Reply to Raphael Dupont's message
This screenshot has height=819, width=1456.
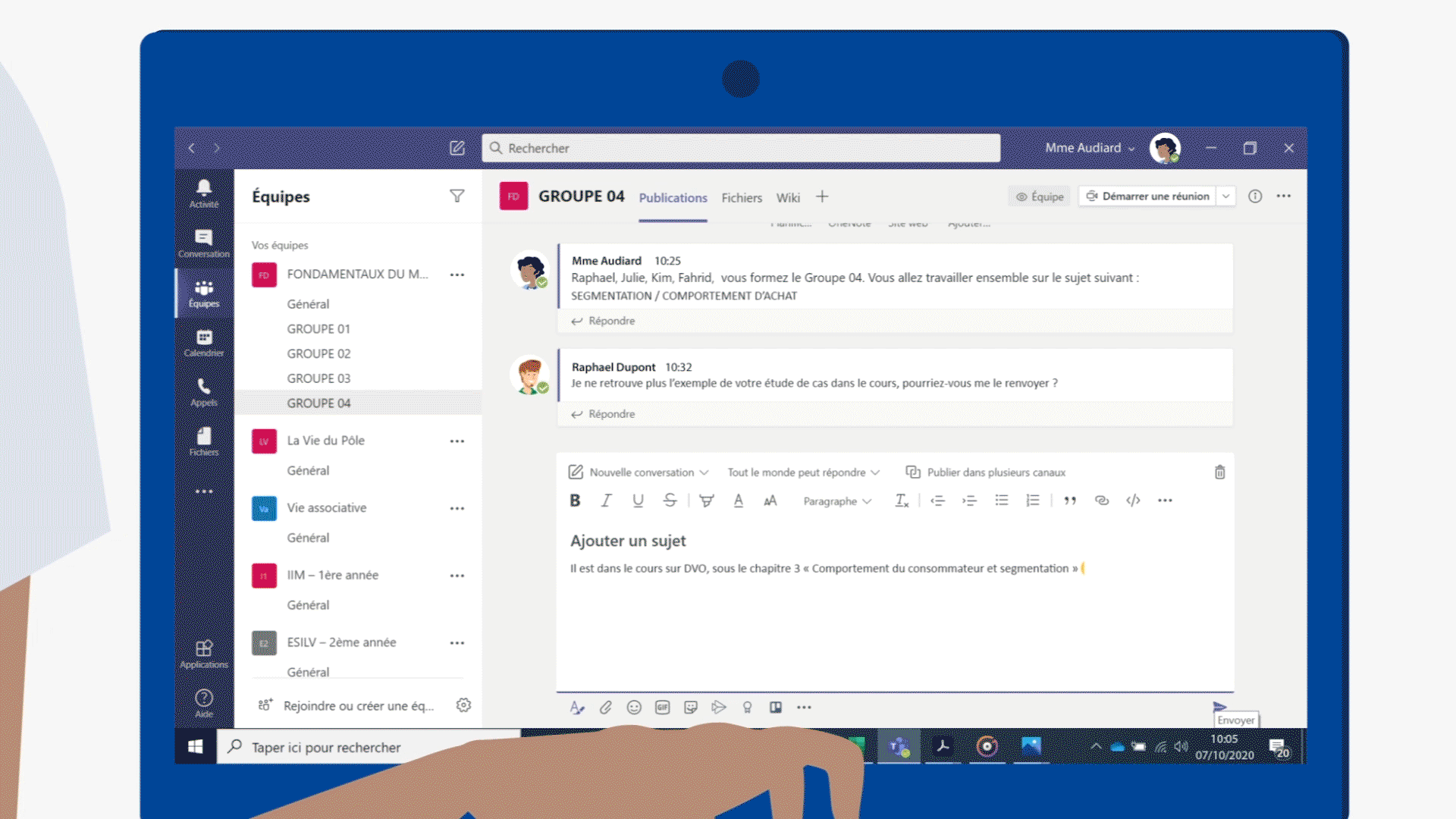604,415
